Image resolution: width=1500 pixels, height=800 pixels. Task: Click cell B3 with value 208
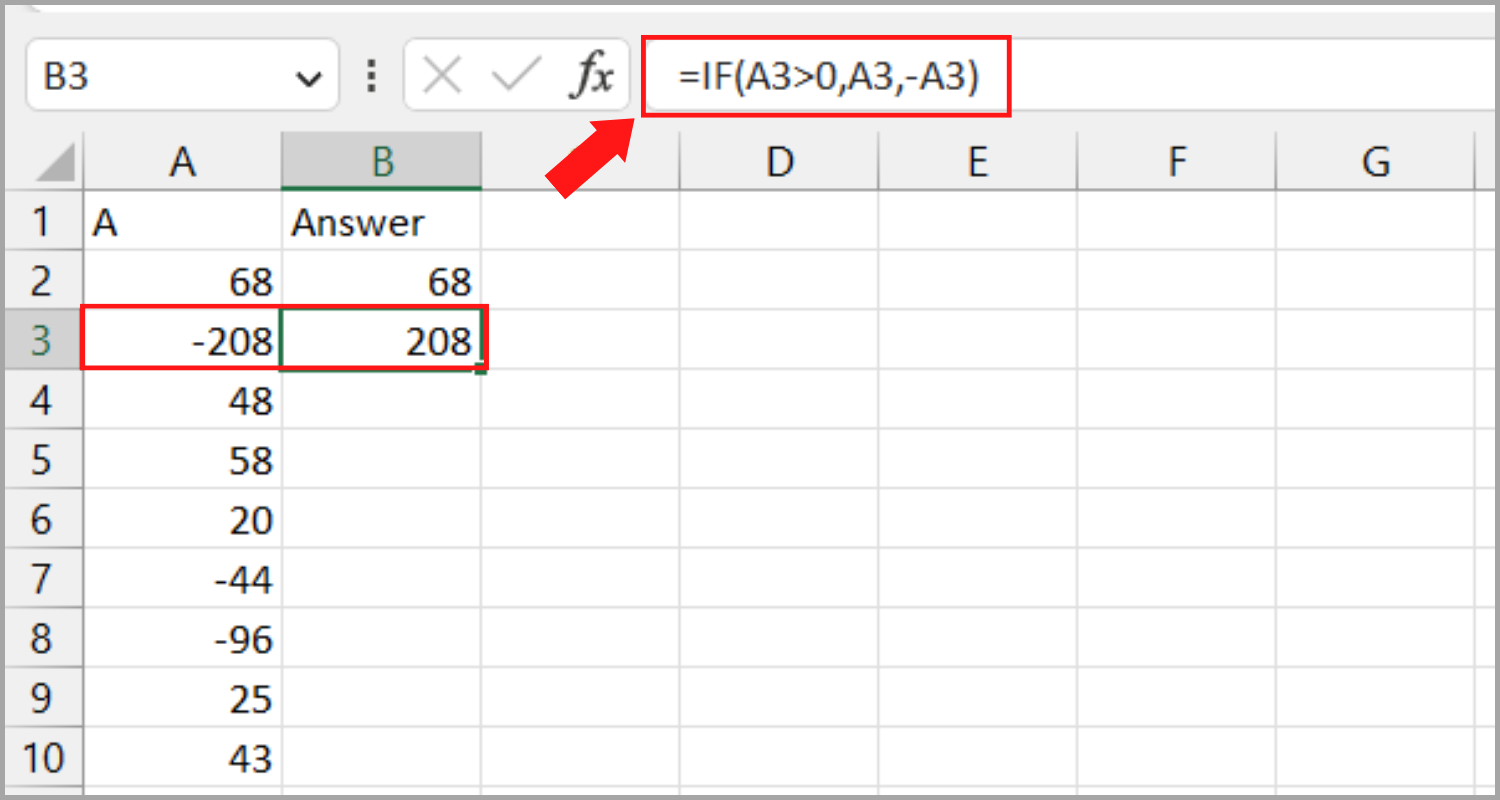(x=382, y=340)
